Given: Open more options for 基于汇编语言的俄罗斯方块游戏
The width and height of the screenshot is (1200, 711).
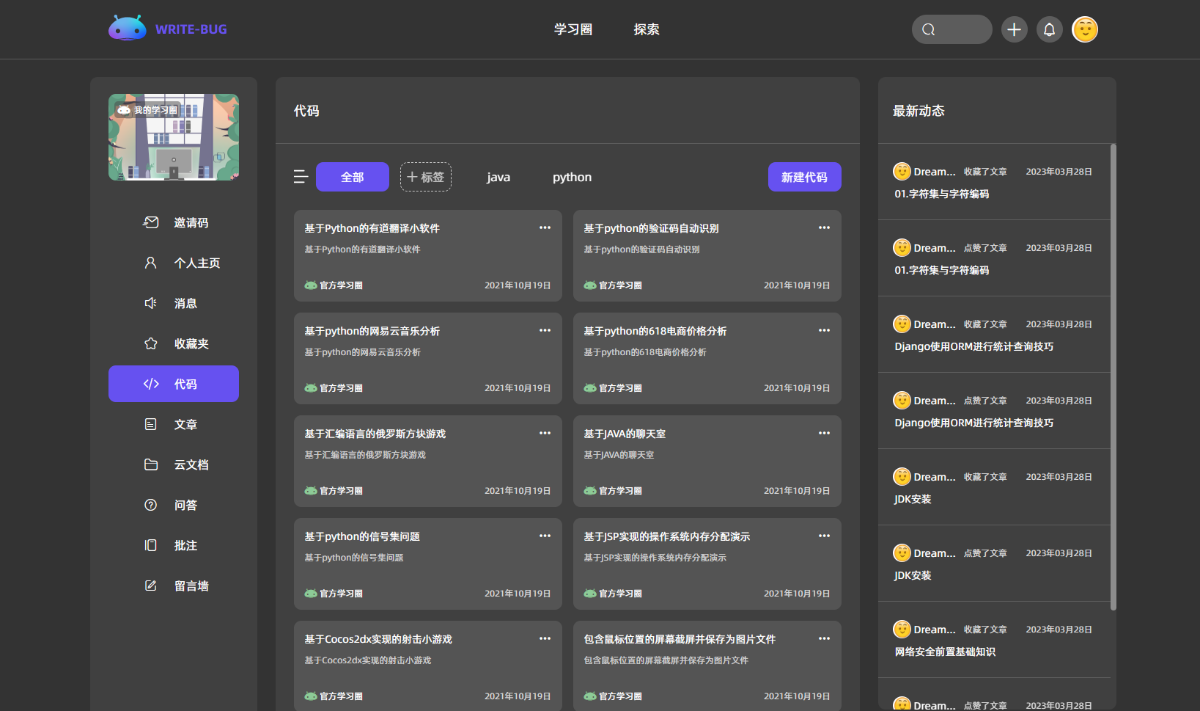Looking at the screenshot, I should pos(545,433).
